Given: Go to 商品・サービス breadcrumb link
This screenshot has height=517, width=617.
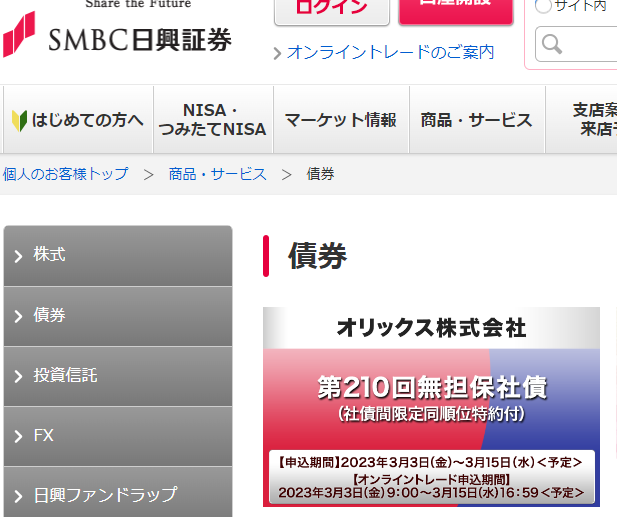Looking at the screenshot, I should (218, 174).
